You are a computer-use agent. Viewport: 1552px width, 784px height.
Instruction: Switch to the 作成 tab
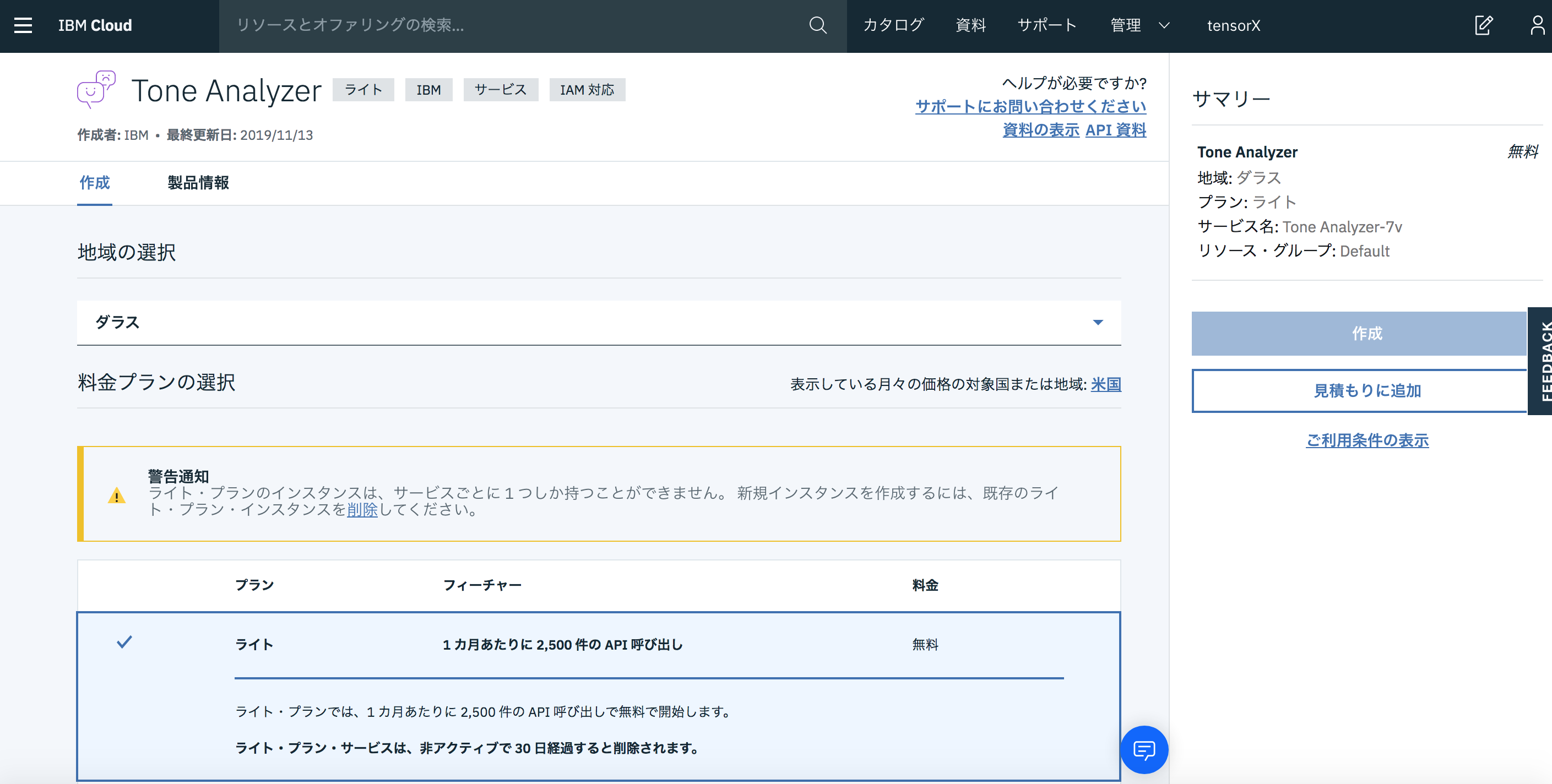pos(95,182)
